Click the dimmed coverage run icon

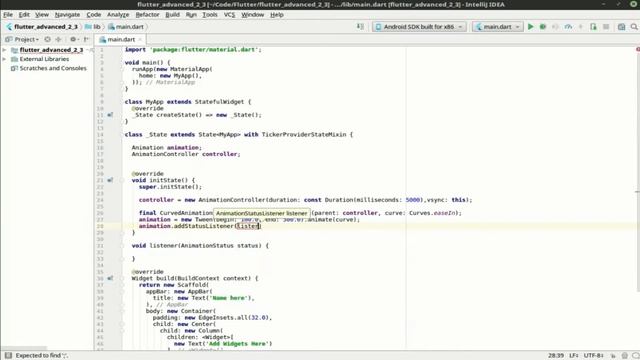point(555,27)
